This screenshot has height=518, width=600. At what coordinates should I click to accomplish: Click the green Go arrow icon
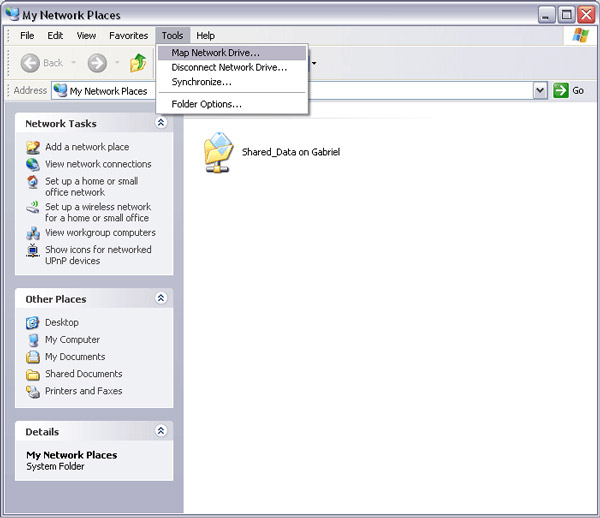coord(561,91)
